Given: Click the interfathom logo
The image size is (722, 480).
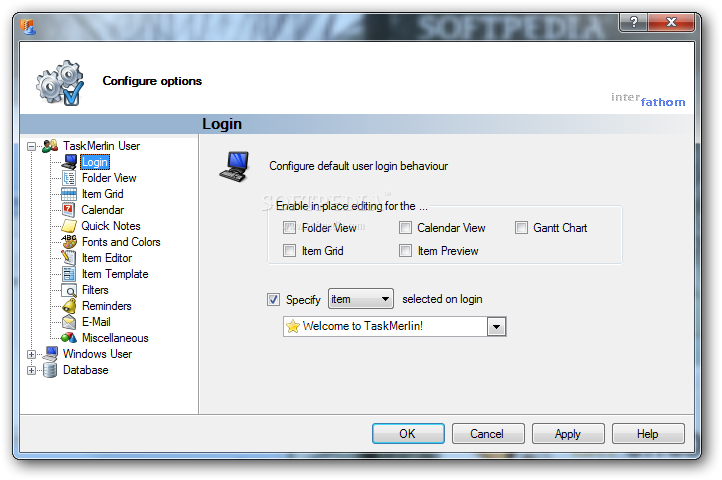Looking at the screenshot, I should [648, 100].
